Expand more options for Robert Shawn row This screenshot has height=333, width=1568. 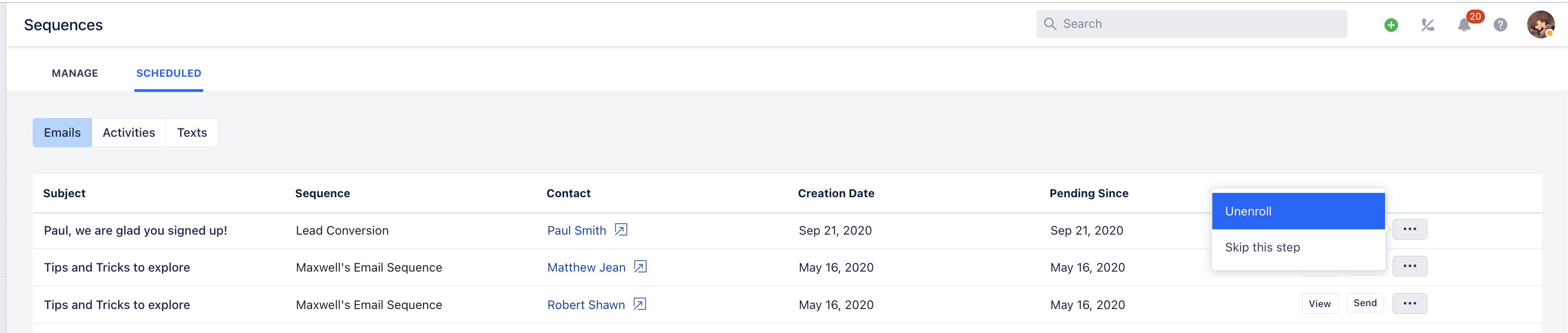point(1410,303)
